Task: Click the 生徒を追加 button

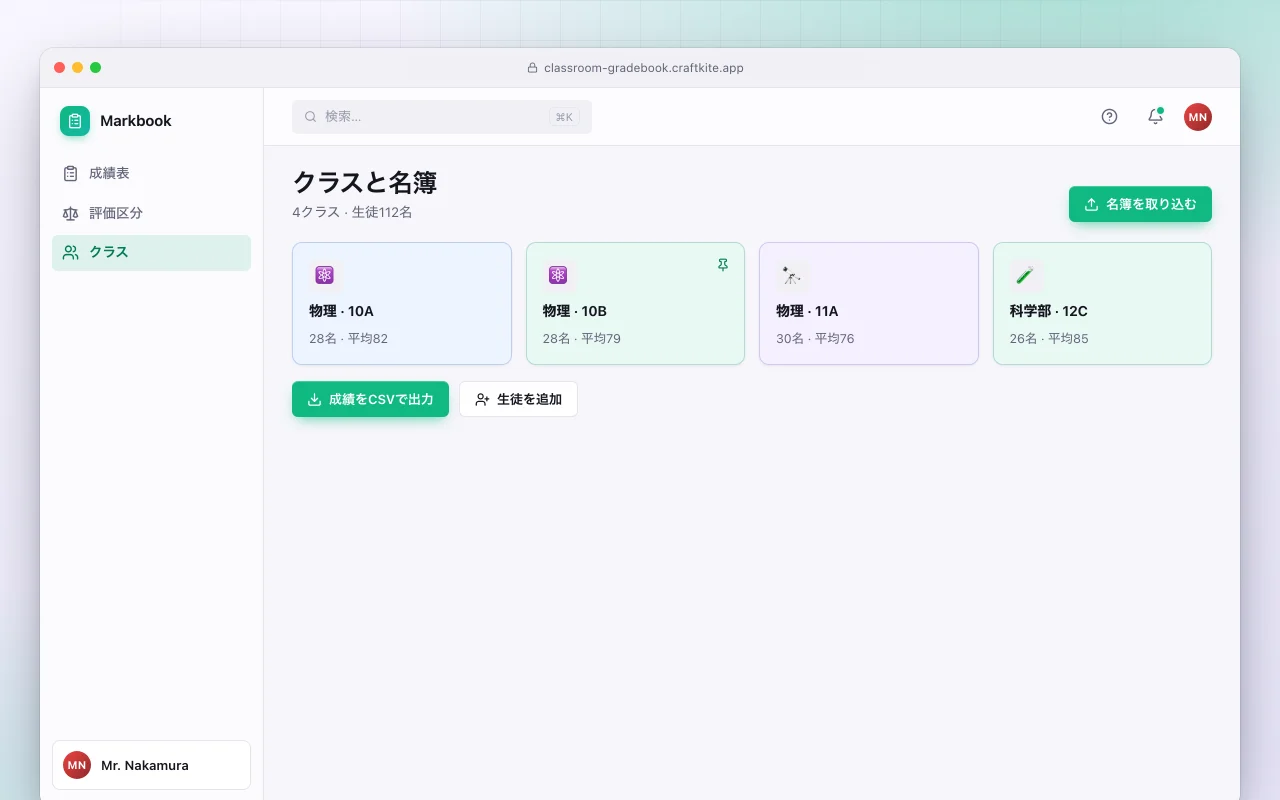Action: point(518,399)
